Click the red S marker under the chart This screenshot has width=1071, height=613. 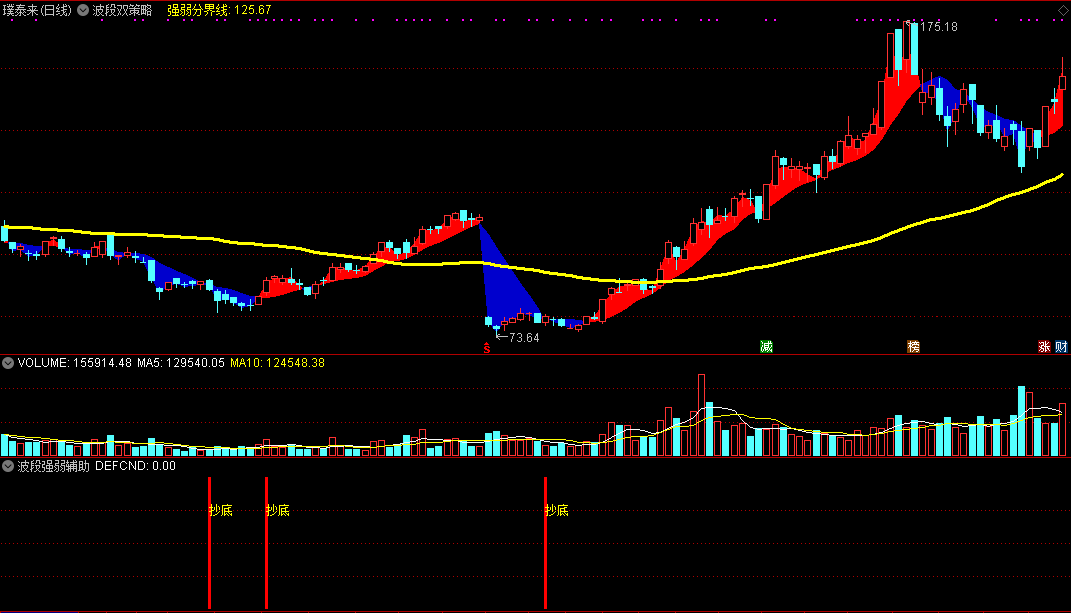(x=487, y=349)
